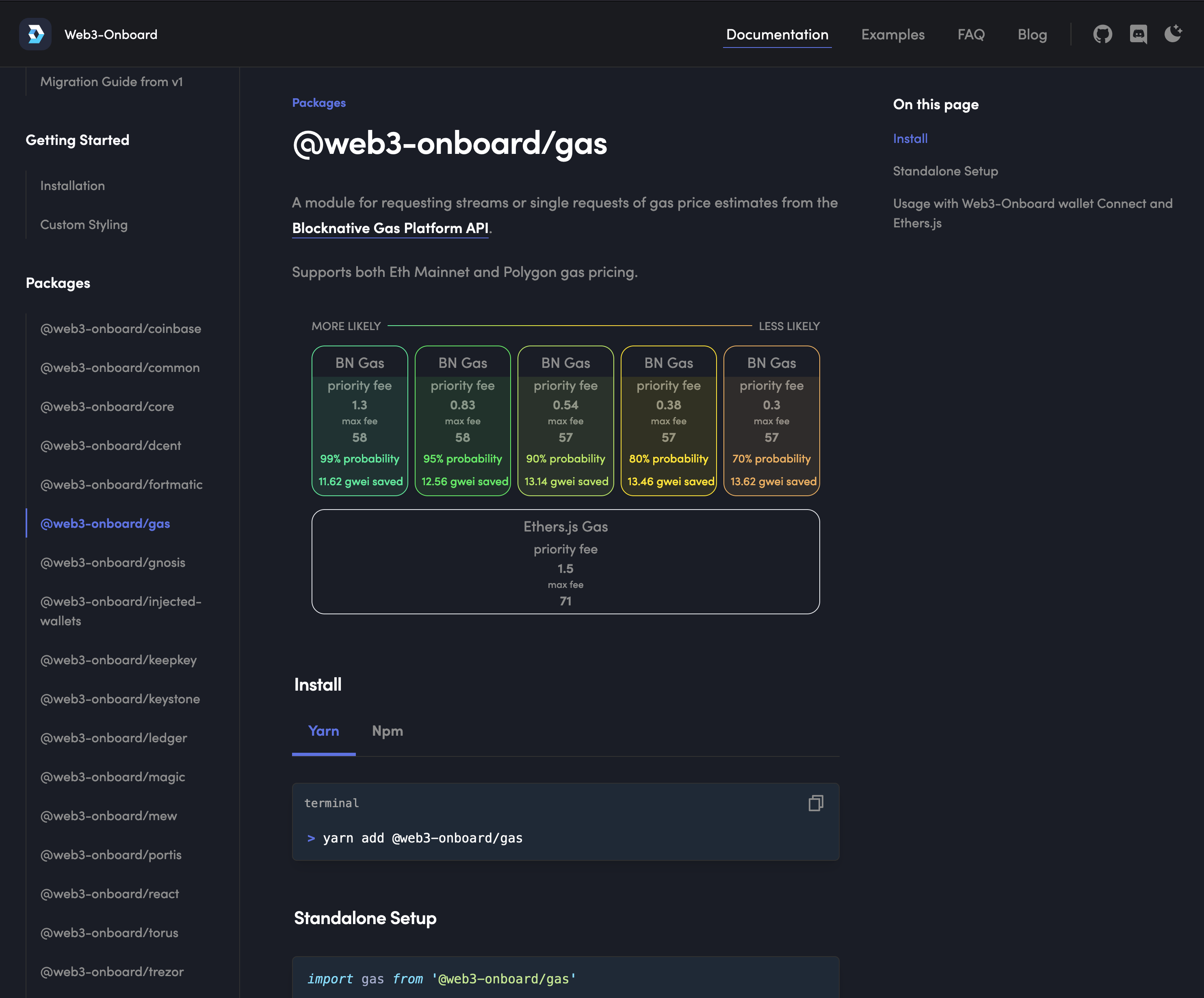This screenshot has width=1204, height=998.
Task: Click the 95% probability BN Gas card
Action: [463, 420]
